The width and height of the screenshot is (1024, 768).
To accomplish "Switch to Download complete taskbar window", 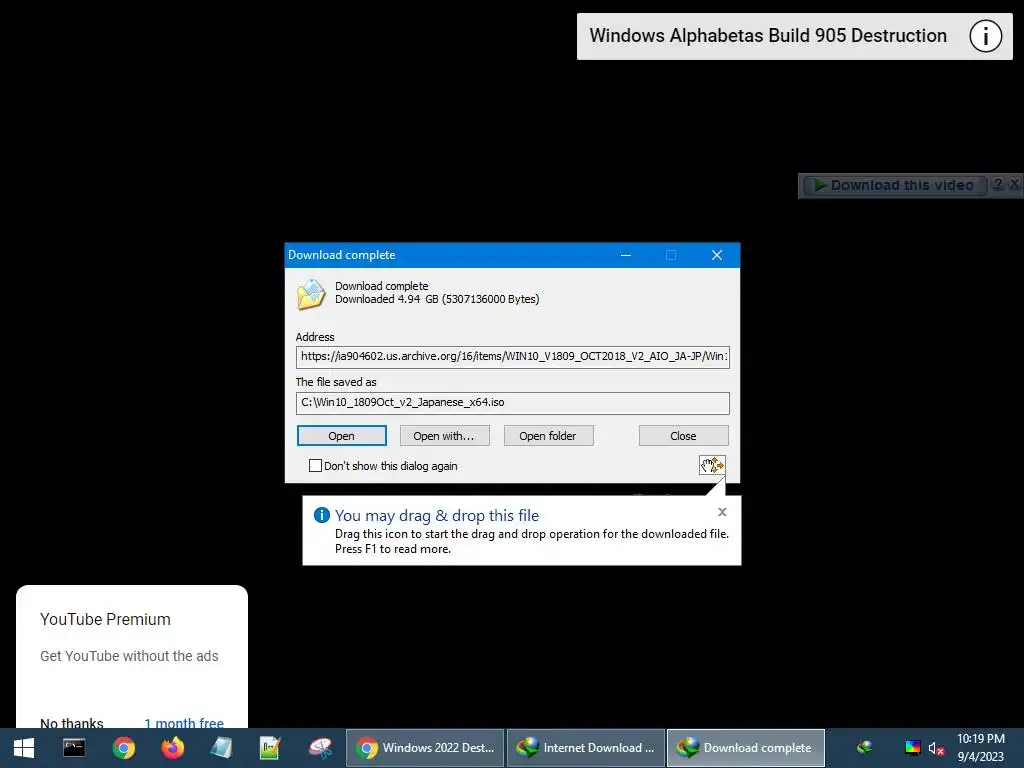I will 746,748.
